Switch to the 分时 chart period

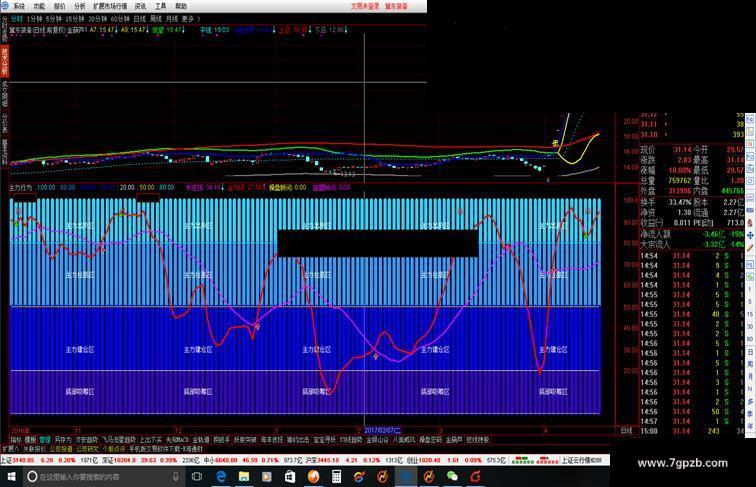[x=16, y=19]
